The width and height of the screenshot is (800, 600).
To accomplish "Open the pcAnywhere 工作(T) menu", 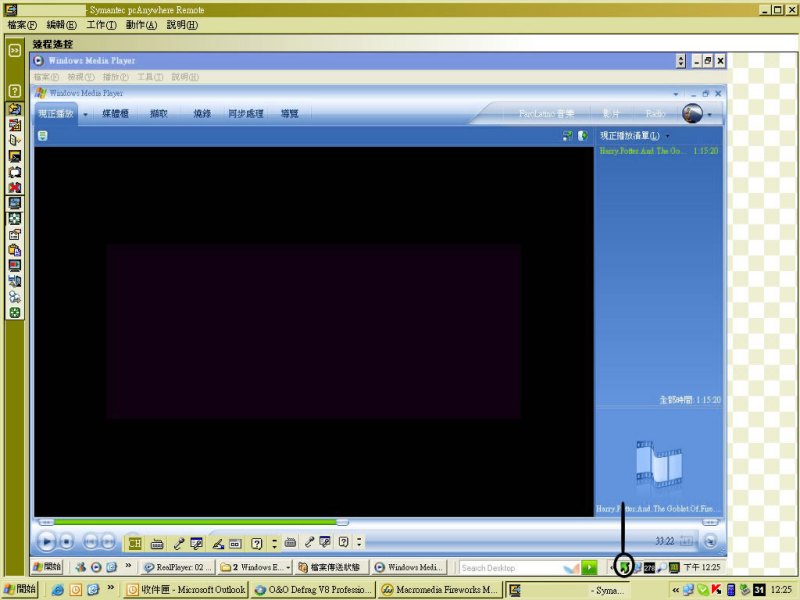I will click(101, 25).
